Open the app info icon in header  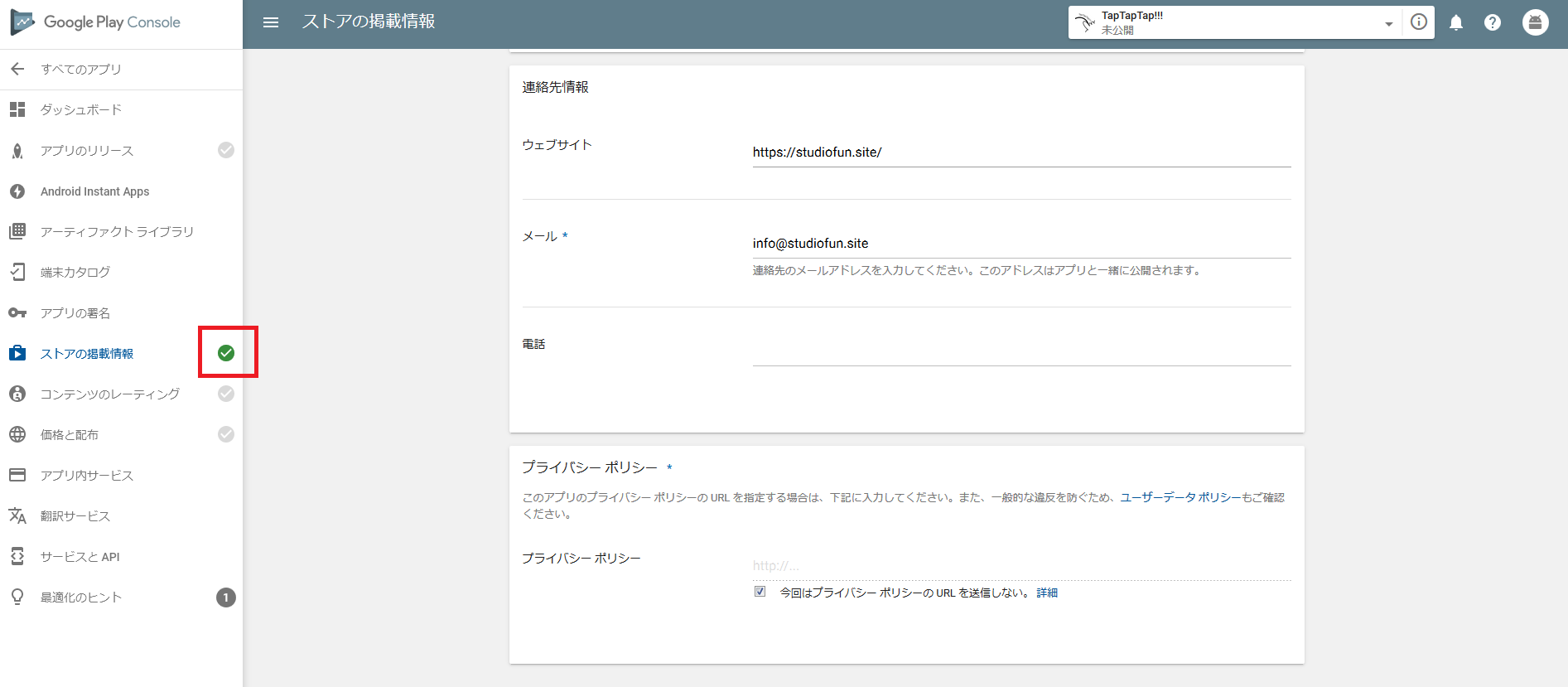[1419, 22]
